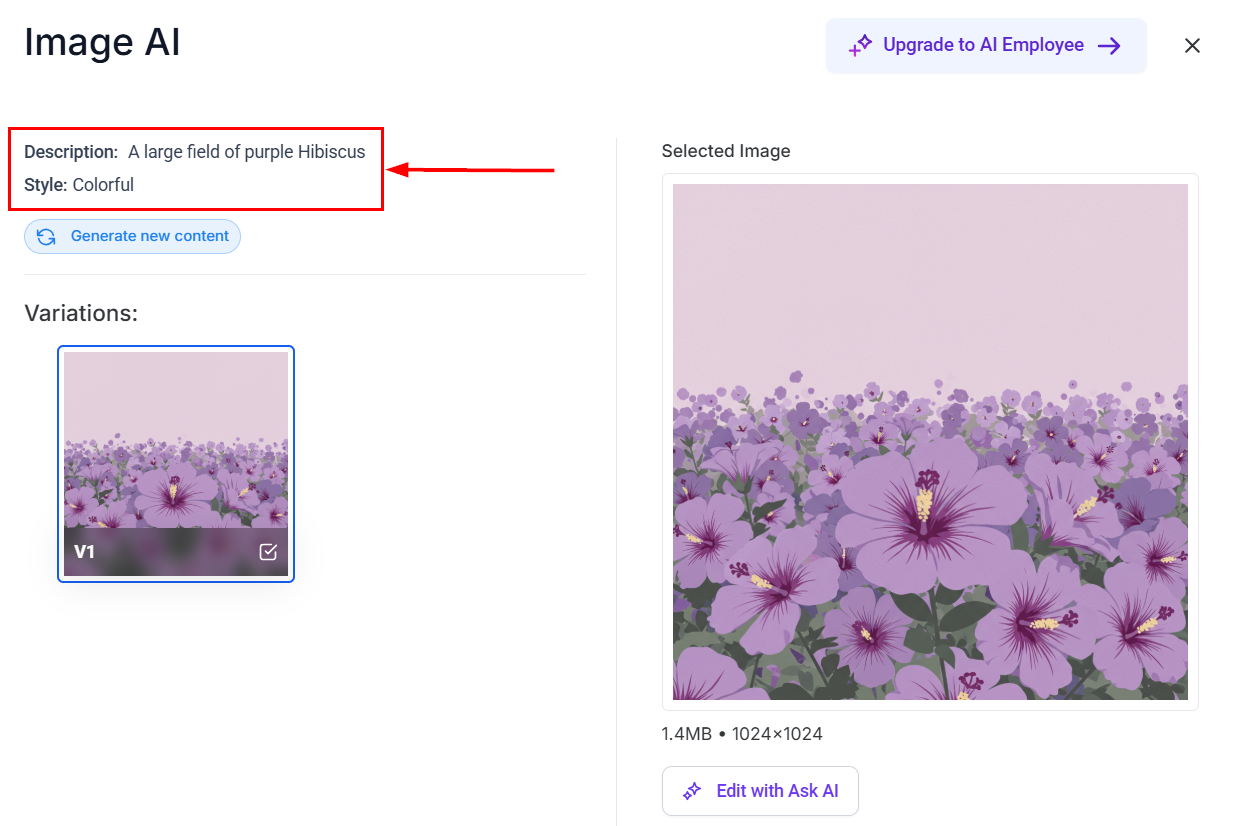This screenshot has height=826, width=1237.
Task: Open the Variations section header
Action: tap(80, 313)
